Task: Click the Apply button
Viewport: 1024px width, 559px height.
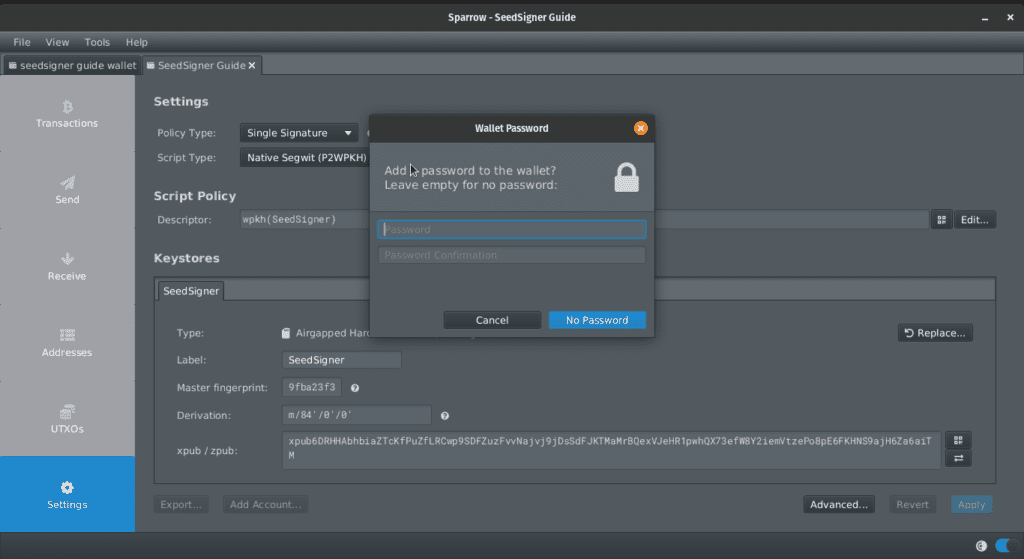Action: click(x=971, y=504)
